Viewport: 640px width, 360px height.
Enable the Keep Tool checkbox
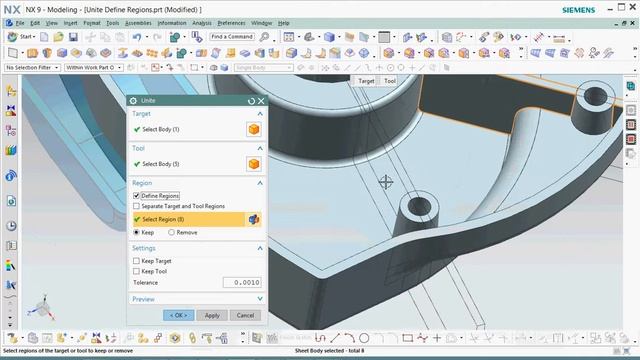pyautogui.click(x=136, y=271)
